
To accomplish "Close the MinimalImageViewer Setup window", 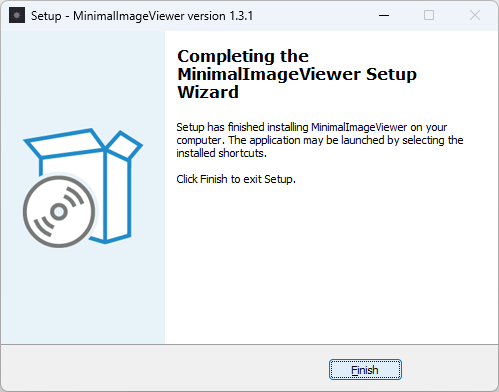I will tap(475, 15).
